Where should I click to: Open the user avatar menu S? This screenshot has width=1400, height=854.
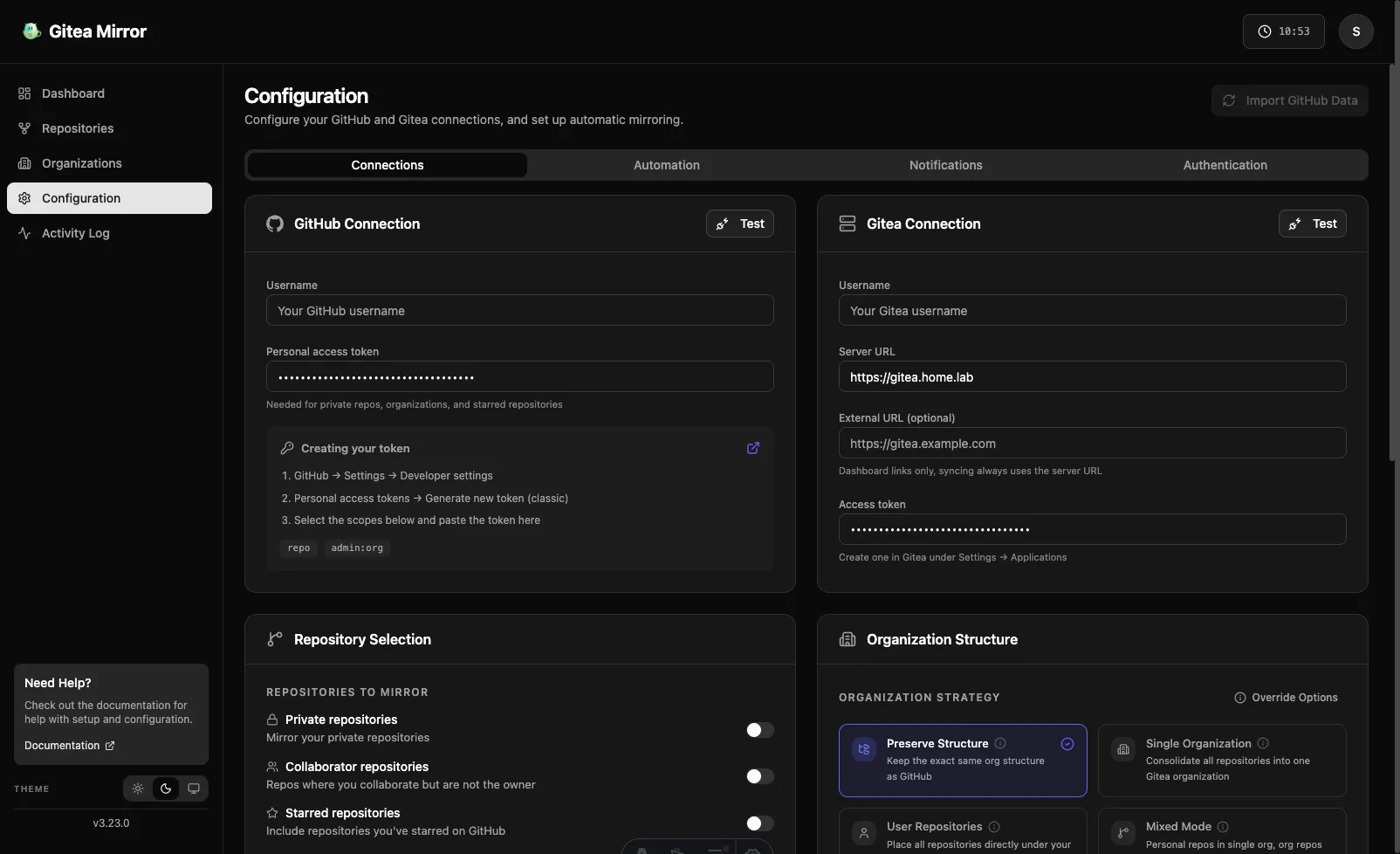[x=1356, y=31]
